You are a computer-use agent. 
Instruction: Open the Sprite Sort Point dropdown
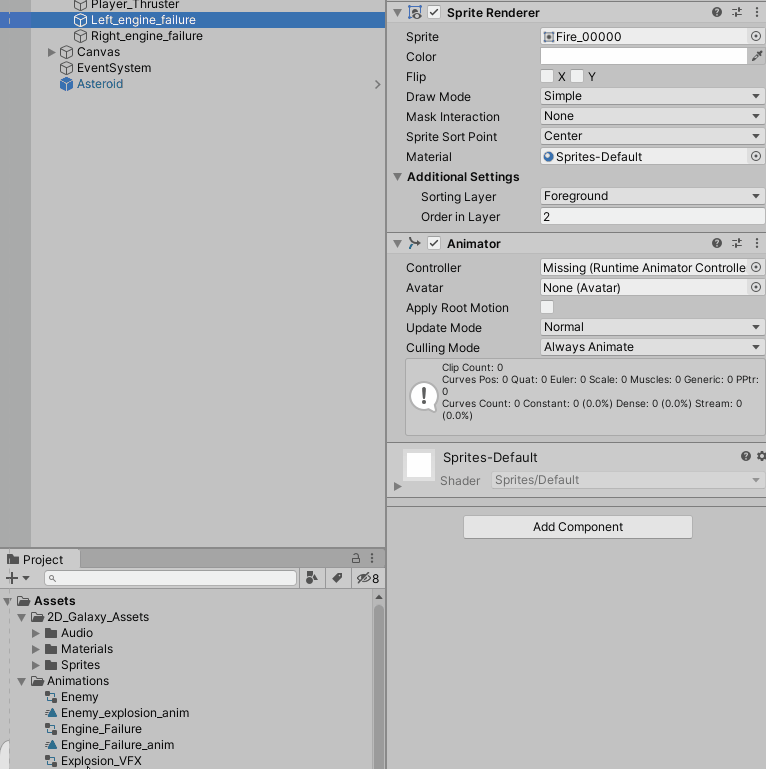(652, 136)
